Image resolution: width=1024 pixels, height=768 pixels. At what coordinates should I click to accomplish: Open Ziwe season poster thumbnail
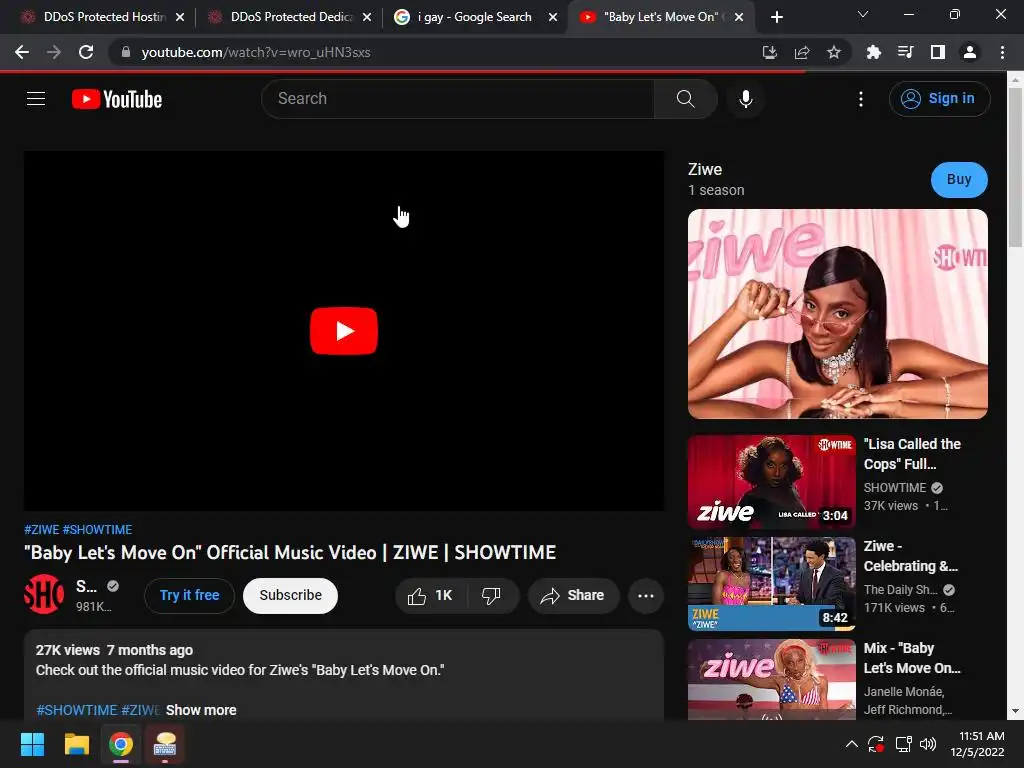837,313
